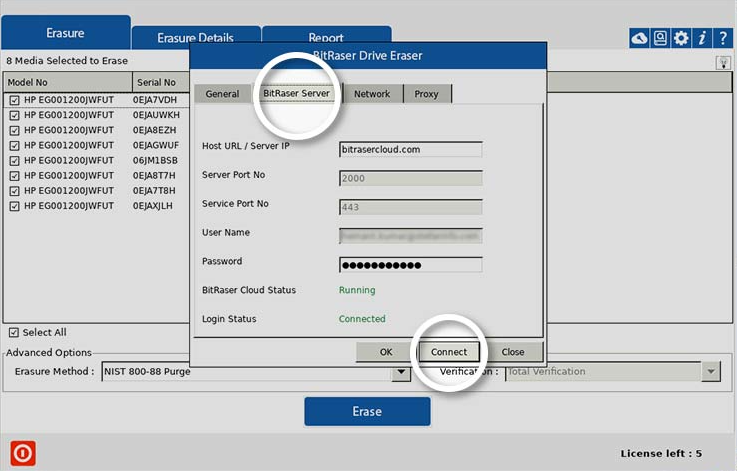Click the Server Port No field
Screen dimensions: 737x471
pos(410,178)
